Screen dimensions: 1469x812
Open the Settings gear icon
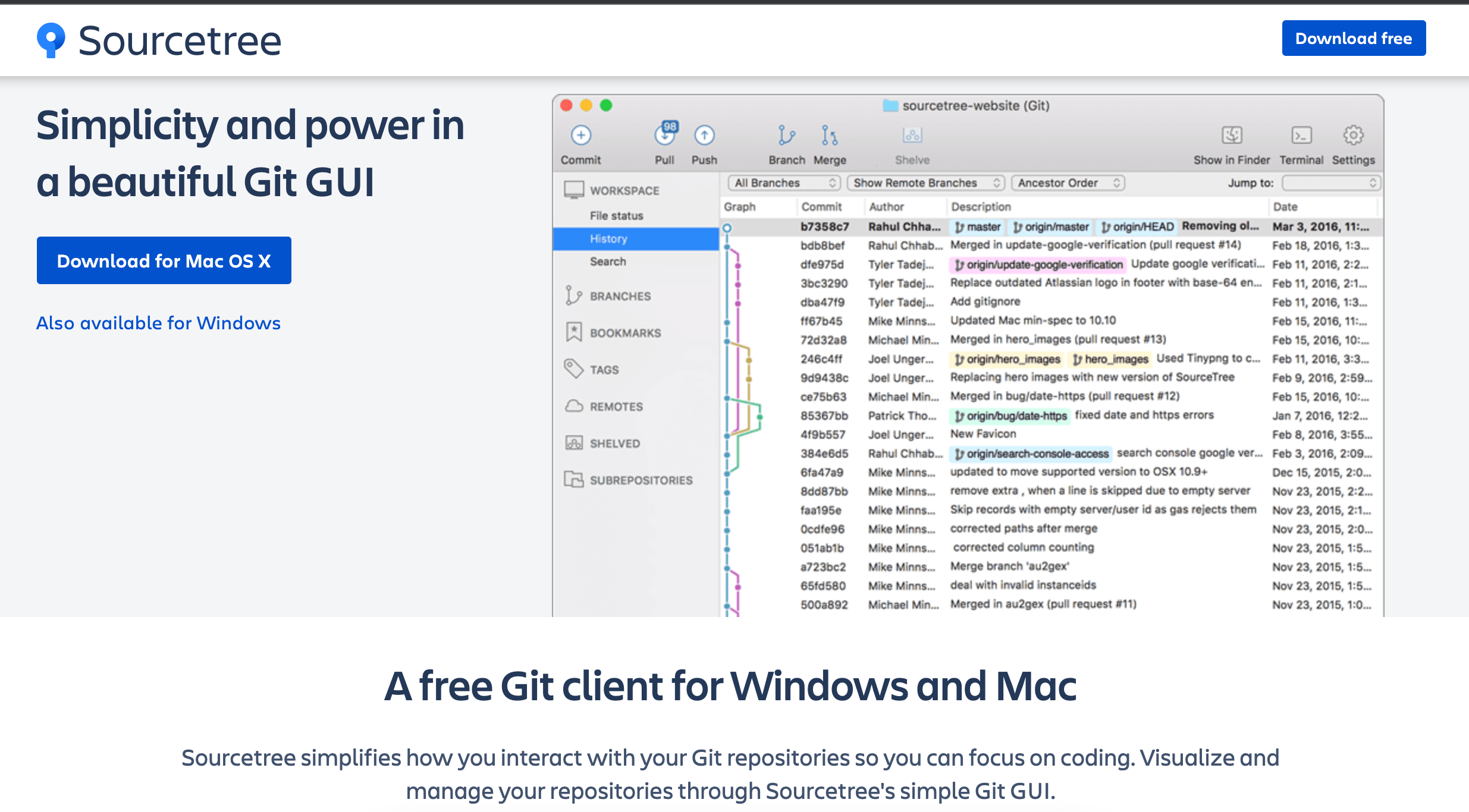pyautogui.click(x=1353, y=136)
